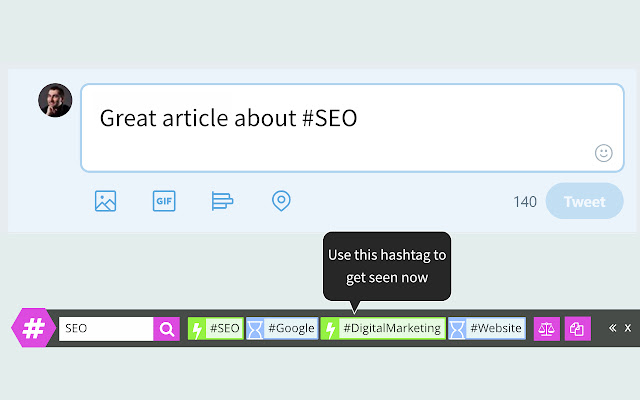Add location with the pin icon

coord(281,201)
